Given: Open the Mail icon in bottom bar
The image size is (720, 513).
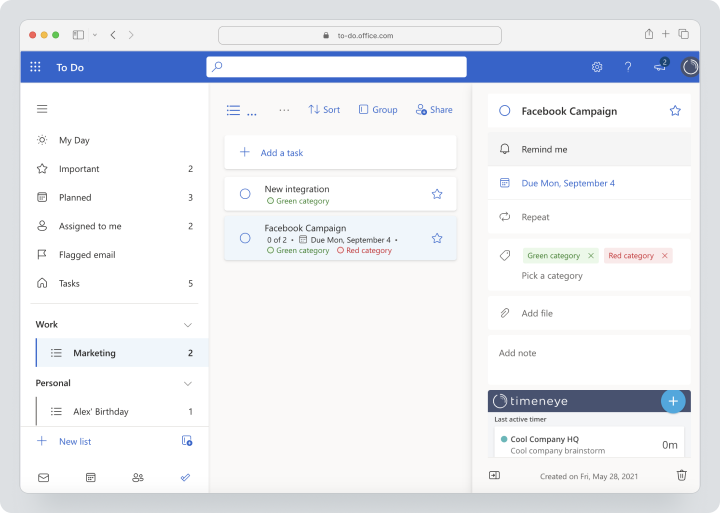Looking at the screenshot, I should pyautogui.click(x=44, y=478).
